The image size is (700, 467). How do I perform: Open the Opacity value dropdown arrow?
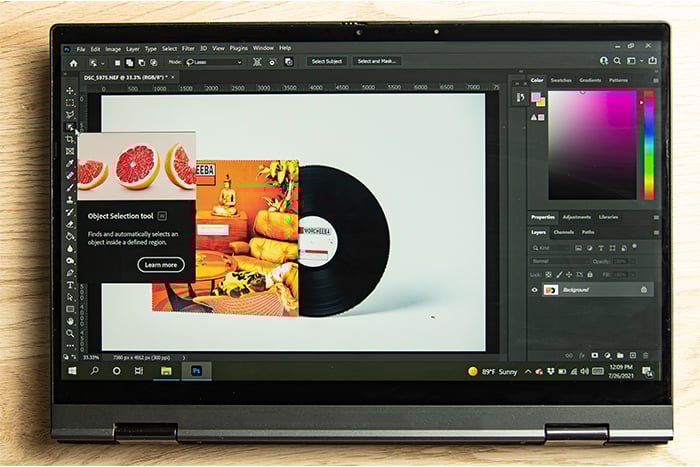coord(632,261)
